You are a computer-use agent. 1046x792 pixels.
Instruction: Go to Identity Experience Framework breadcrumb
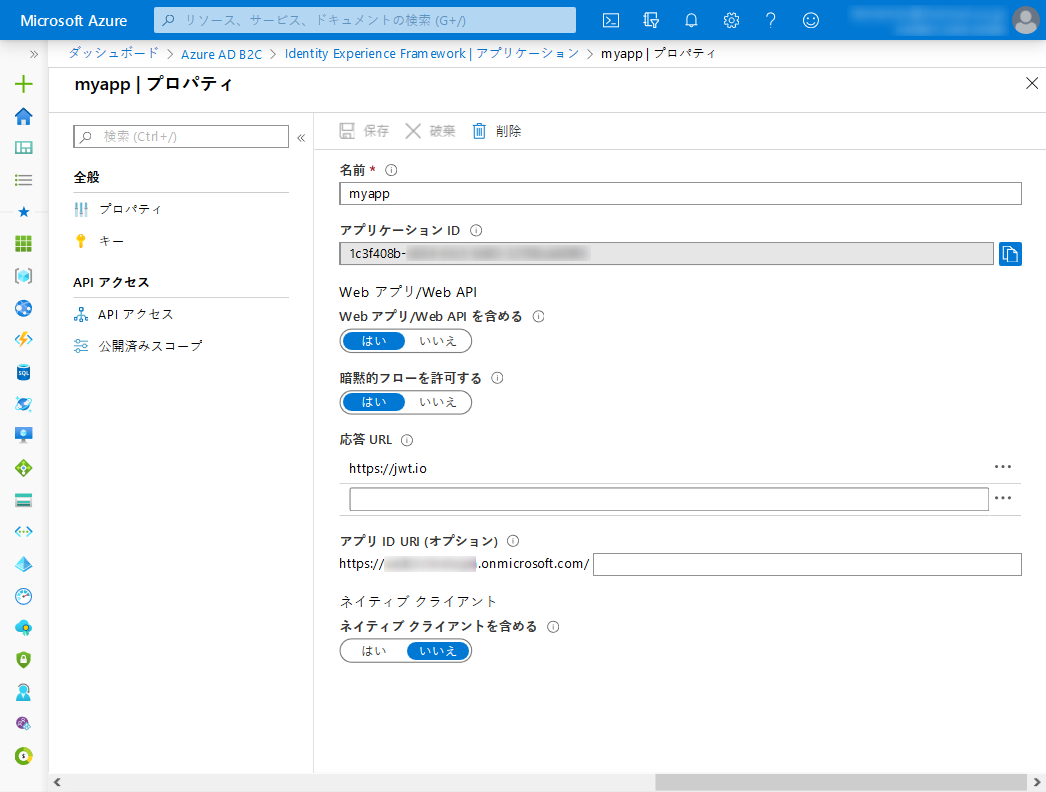[432, 53]
